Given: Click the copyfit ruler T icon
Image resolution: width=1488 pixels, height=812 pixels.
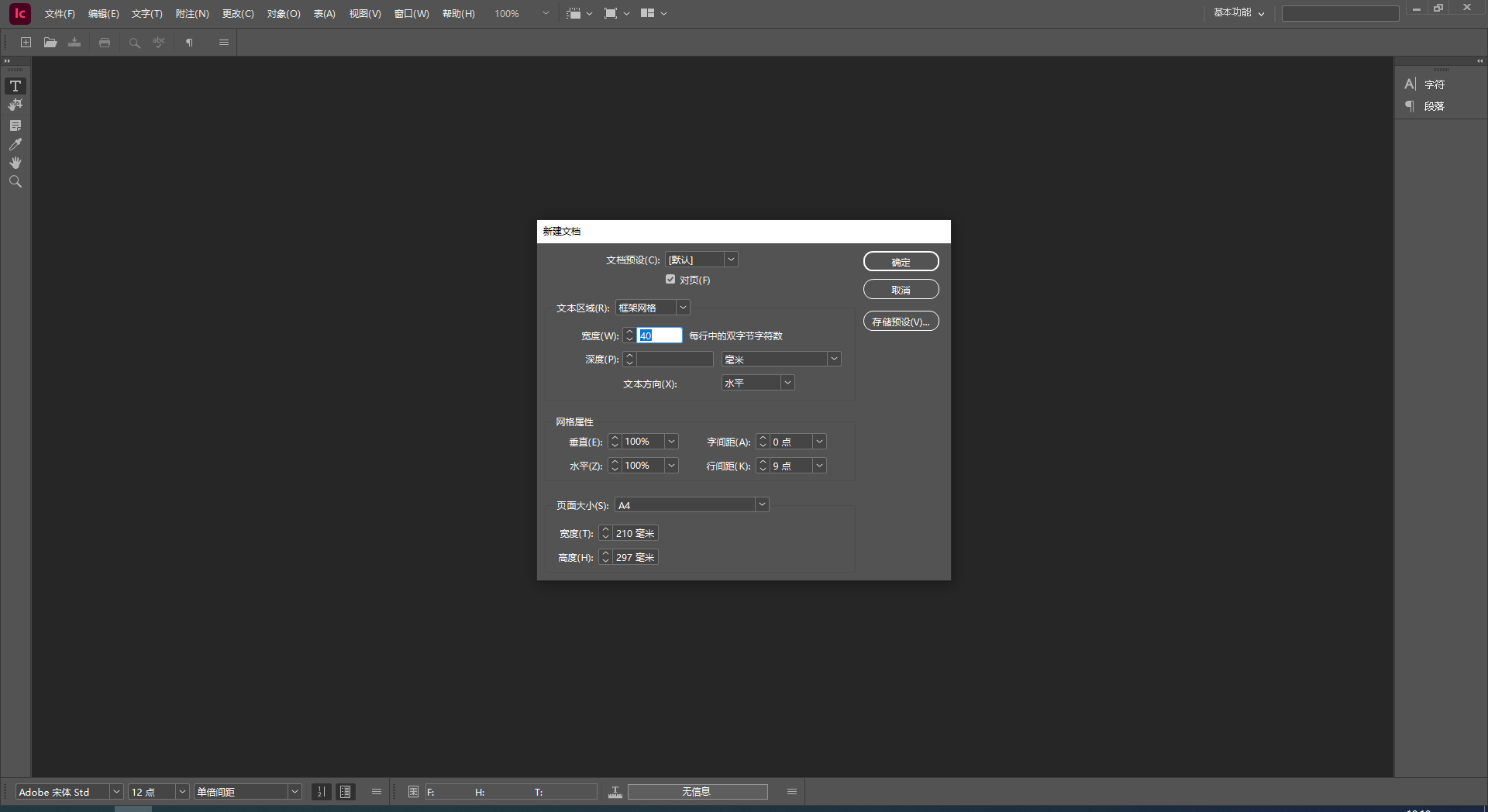Looking at the screenshot, I should click(615, 792).
